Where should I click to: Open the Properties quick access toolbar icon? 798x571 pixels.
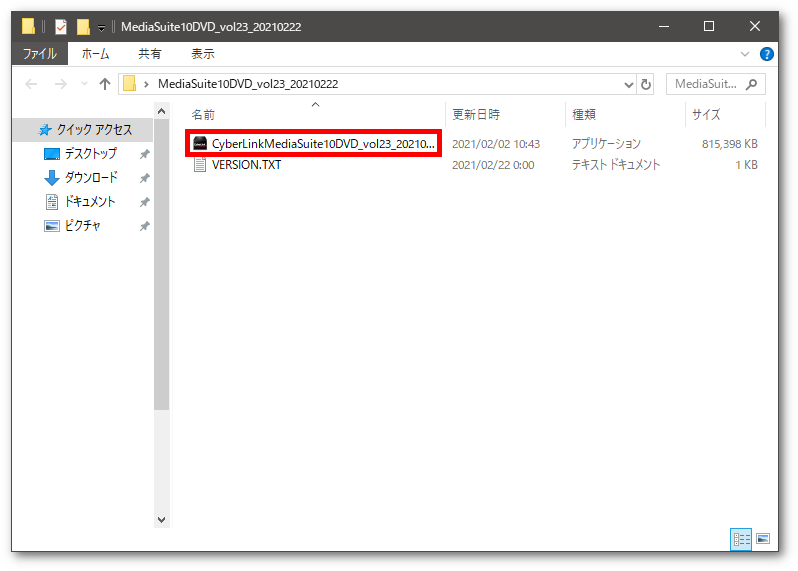click(61, 26)
